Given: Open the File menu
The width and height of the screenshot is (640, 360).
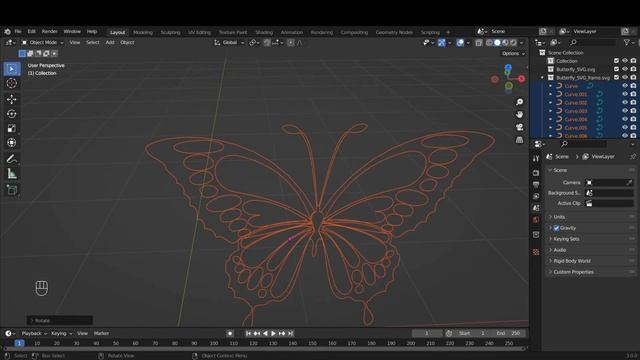Looking at the screenshot, I should click(x=18, y=31).
